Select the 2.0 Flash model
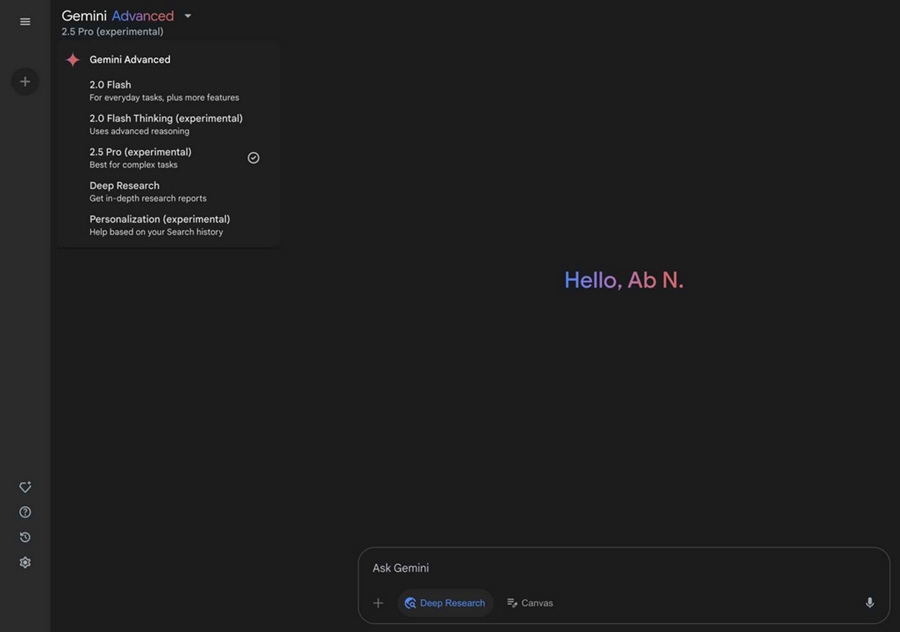The height and width of the screenshot is (632, 900). click(168, 91)
